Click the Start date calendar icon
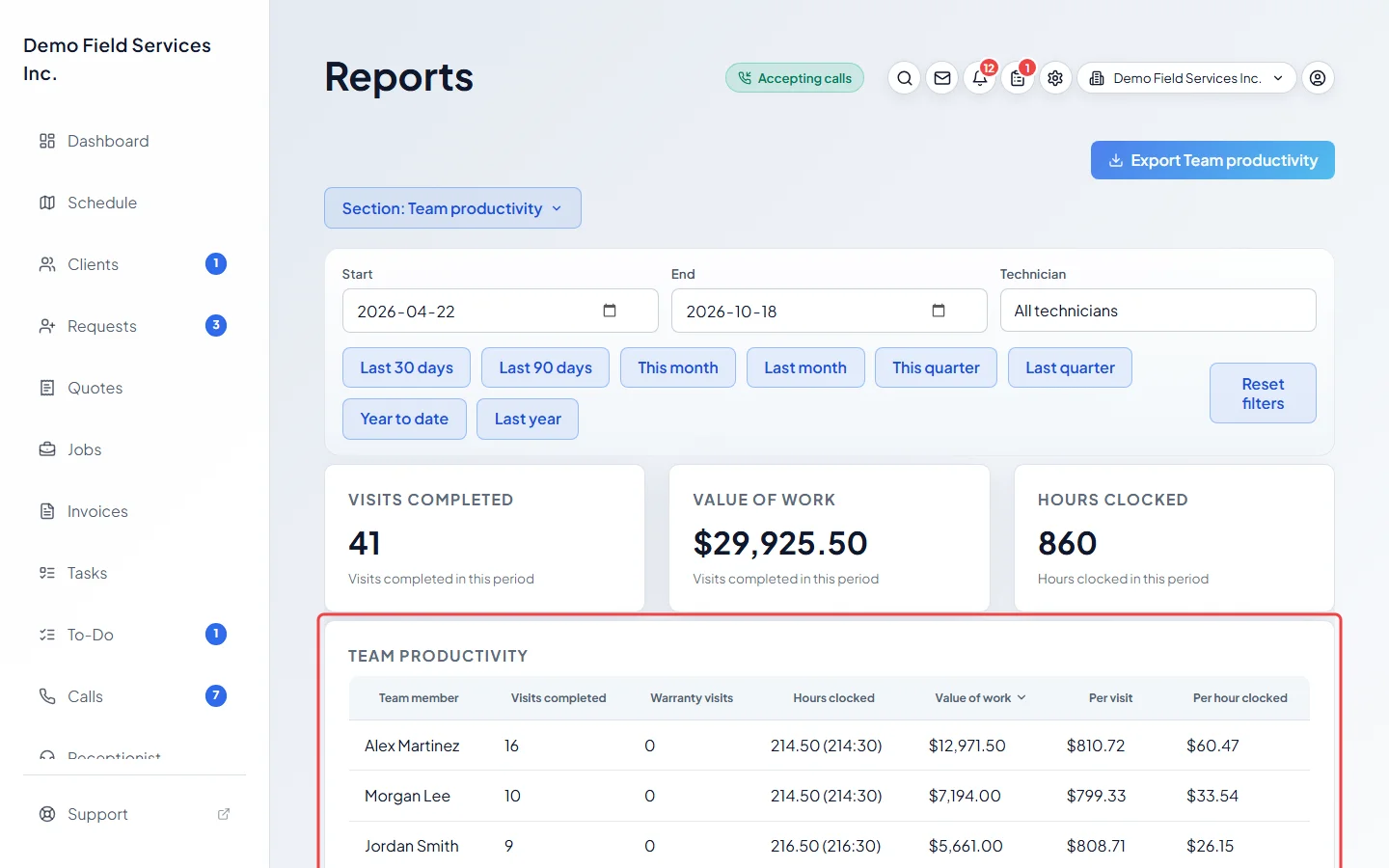Image resolution: width=1389 pixels, height=868 pixels. point(610,311)
